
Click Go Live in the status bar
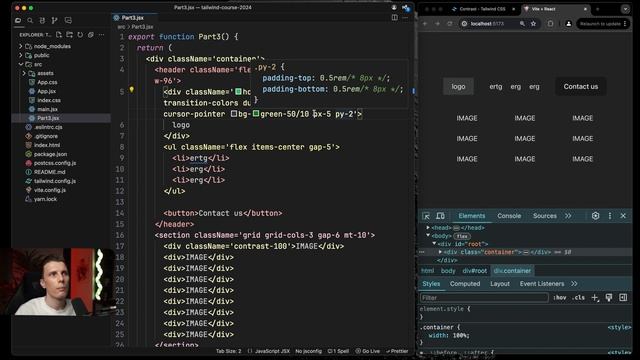(x=368, y=351)
